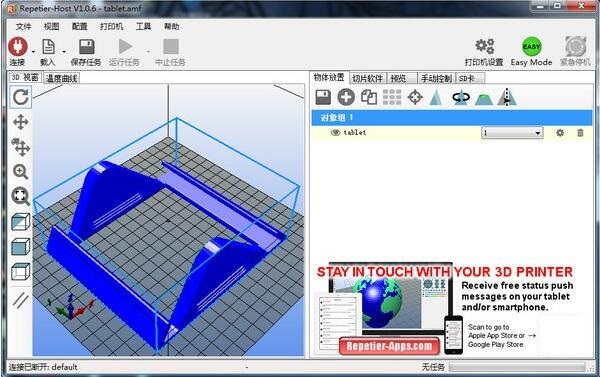This screenshot has height=377, width=600.
Task: Click the Run Job play icon
Action: (x=125, y=47)
